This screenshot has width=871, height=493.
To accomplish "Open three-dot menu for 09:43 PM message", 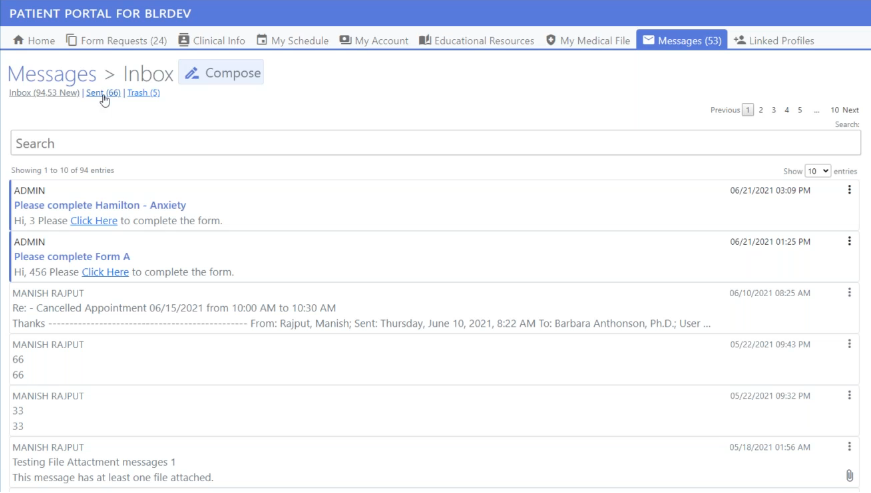I will coord(849,344).
